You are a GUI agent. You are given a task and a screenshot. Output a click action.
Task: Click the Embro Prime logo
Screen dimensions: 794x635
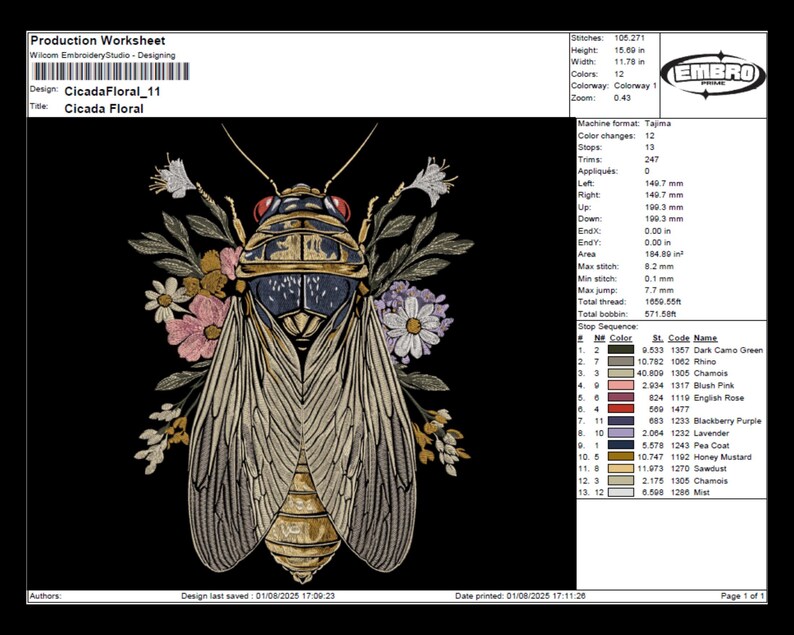point(713,74)
